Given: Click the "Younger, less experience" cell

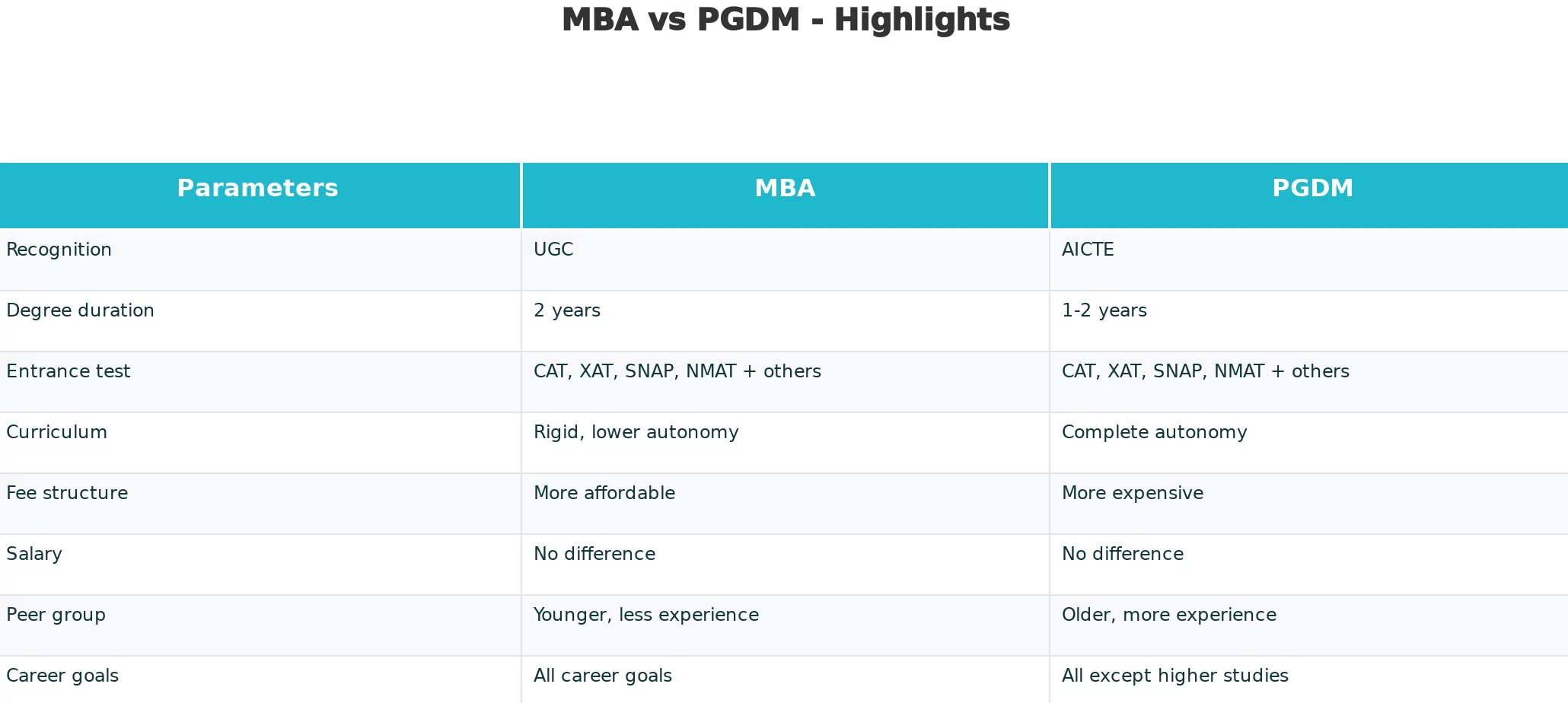Looking at the screenshot, I should click(x=645, y=616).
